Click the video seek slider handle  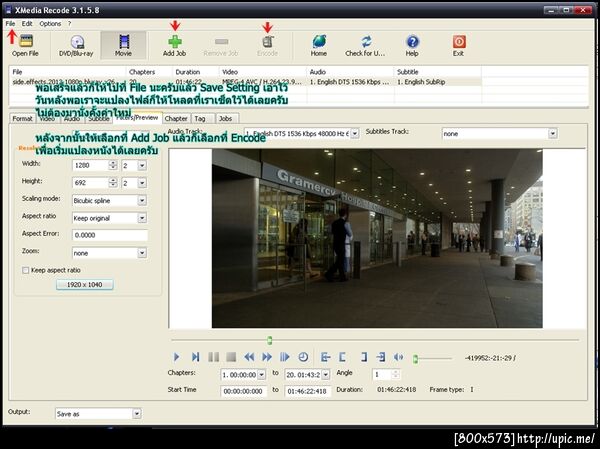270,340
